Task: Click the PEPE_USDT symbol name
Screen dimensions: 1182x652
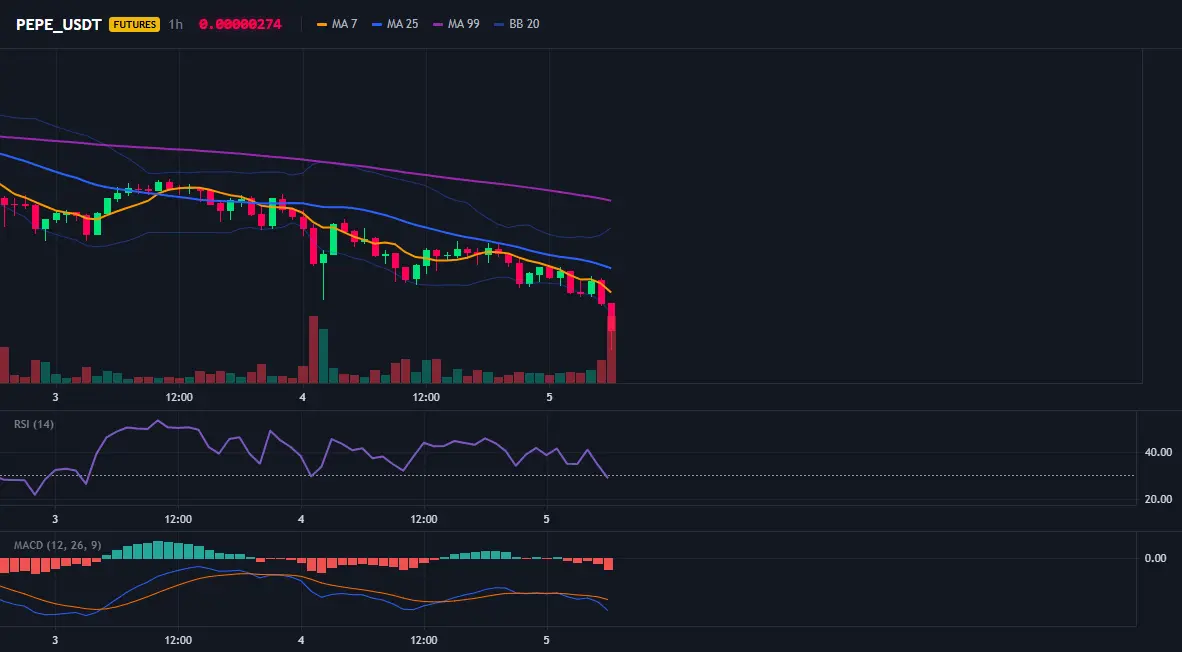Action: click(59, 24)
